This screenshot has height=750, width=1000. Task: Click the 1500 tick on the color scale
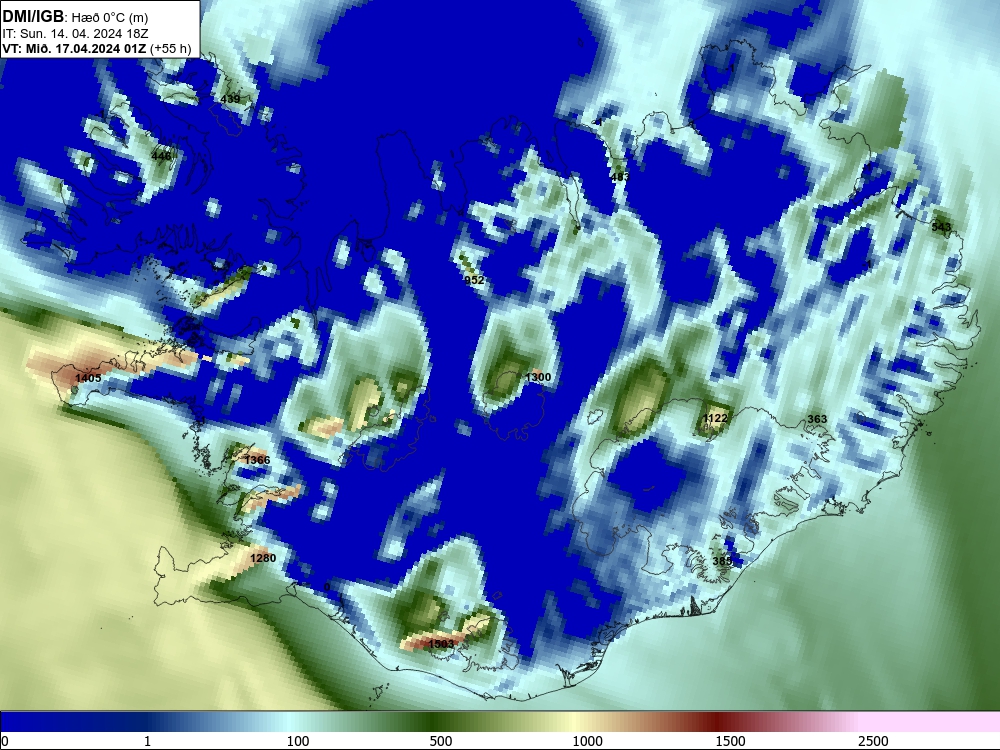(x=730, y=740)
